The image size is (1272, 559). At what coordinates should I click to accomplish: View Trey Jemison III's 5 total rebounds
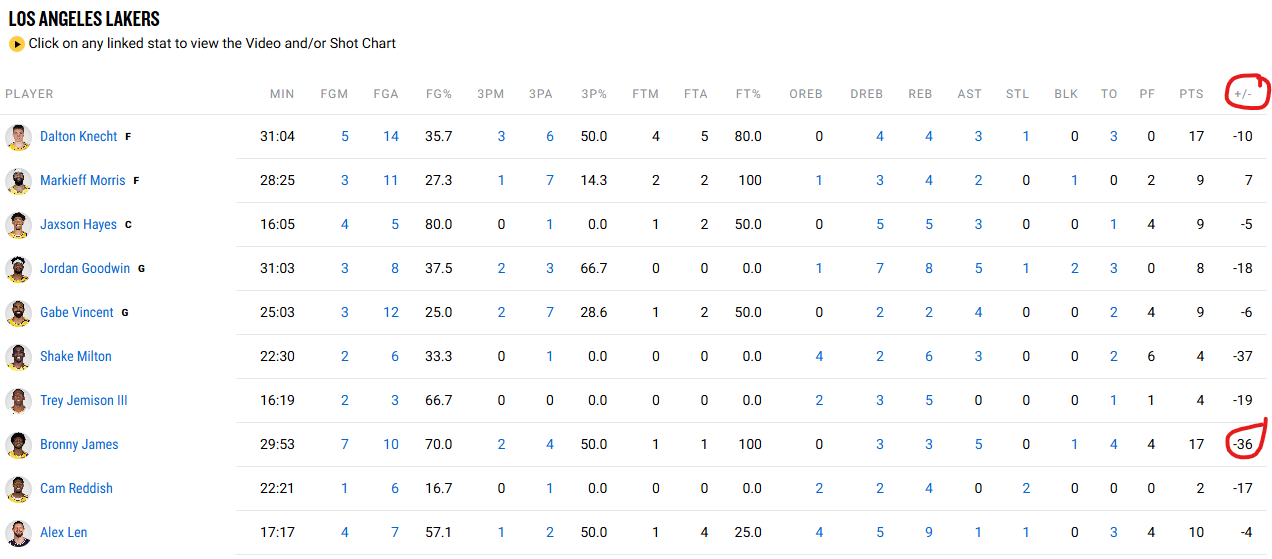[929, 401]
